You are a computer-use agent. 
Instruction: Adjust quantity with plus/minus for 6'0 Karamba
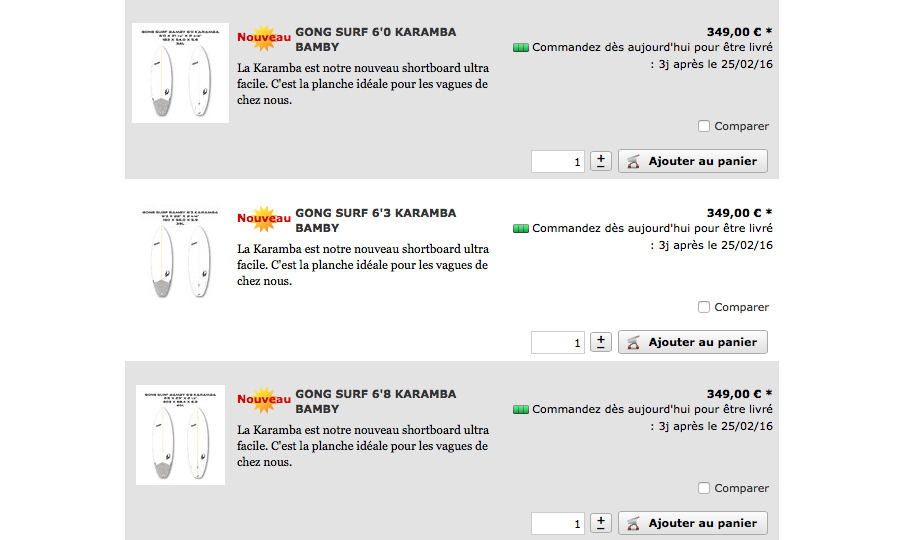click(x=601, y=161)
